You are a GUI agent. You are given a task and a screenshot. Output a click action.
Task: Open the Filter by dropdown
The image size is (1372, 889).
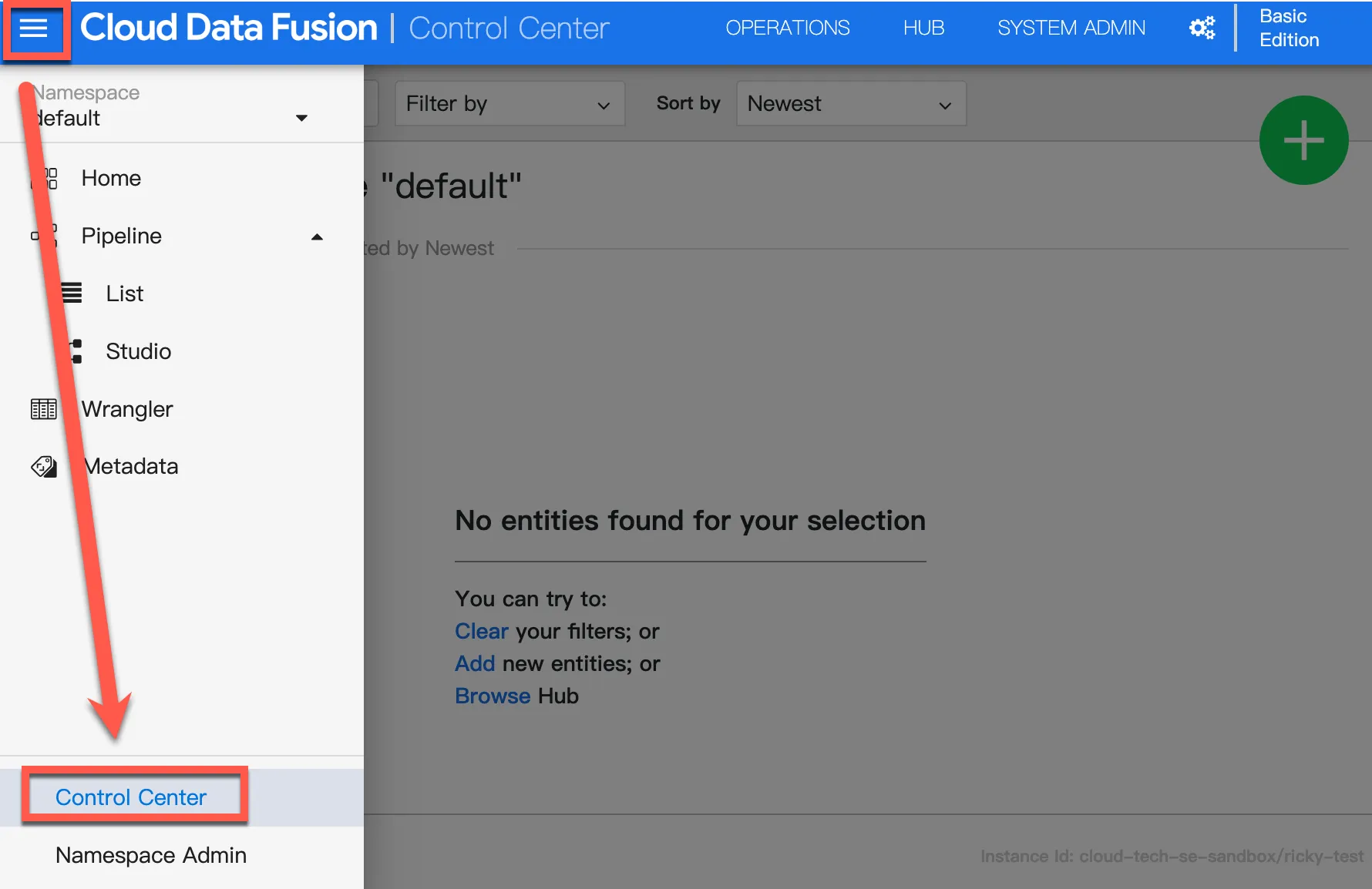[x=509, y=104]
